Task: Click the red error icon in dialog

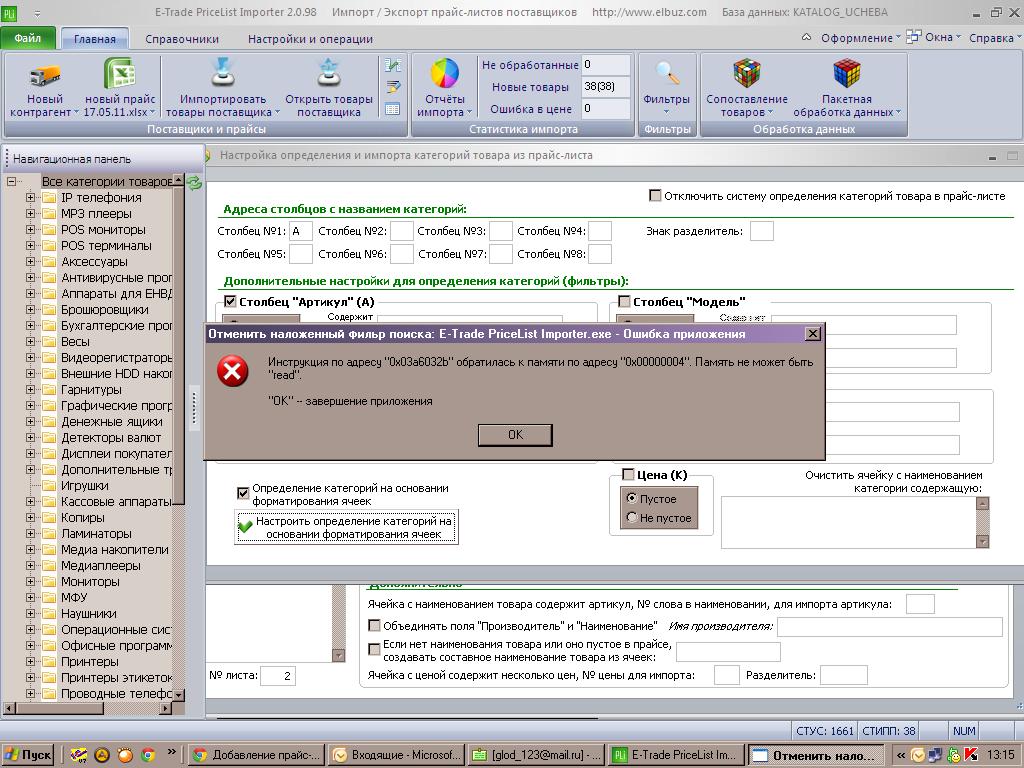Action: point(232,371)
